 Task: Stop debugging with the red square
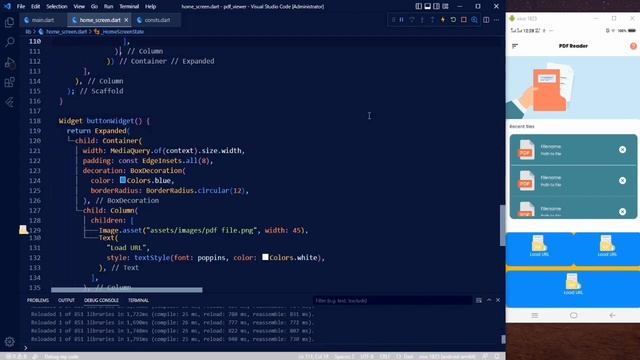(464, 20)
